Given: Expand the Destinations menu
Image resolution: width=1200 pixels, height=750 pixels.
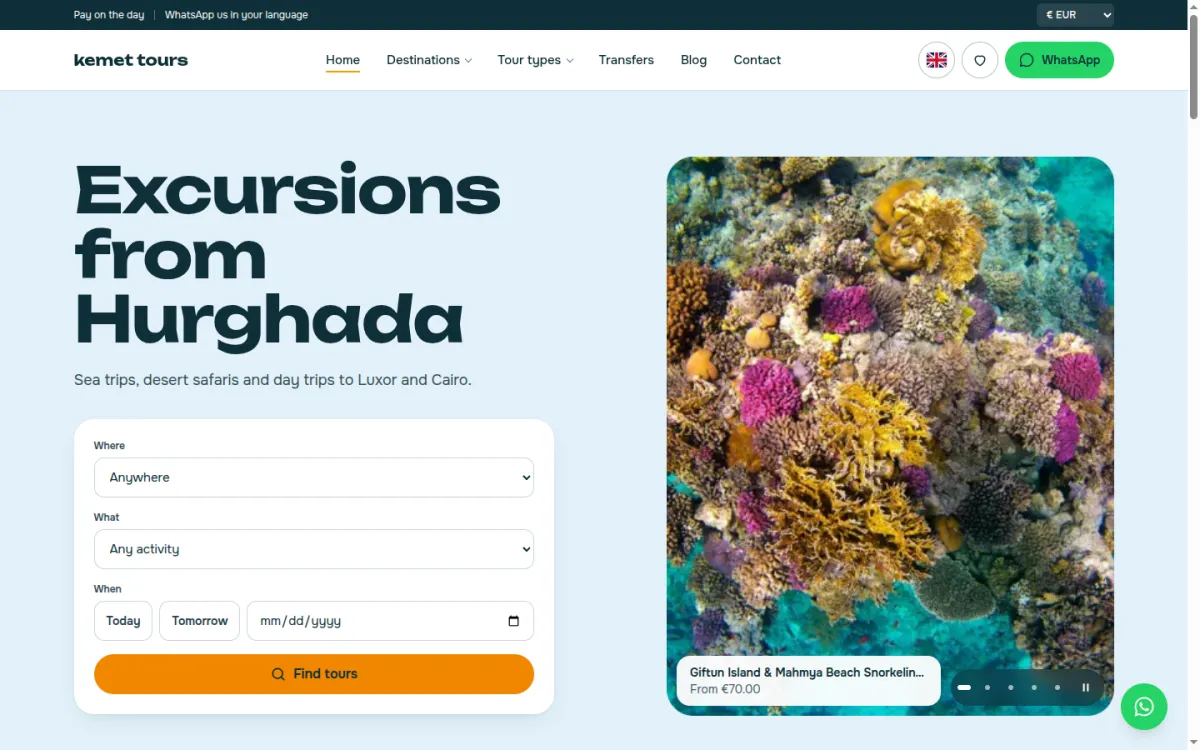Looking at the screenshot, I should click(429, 60).
